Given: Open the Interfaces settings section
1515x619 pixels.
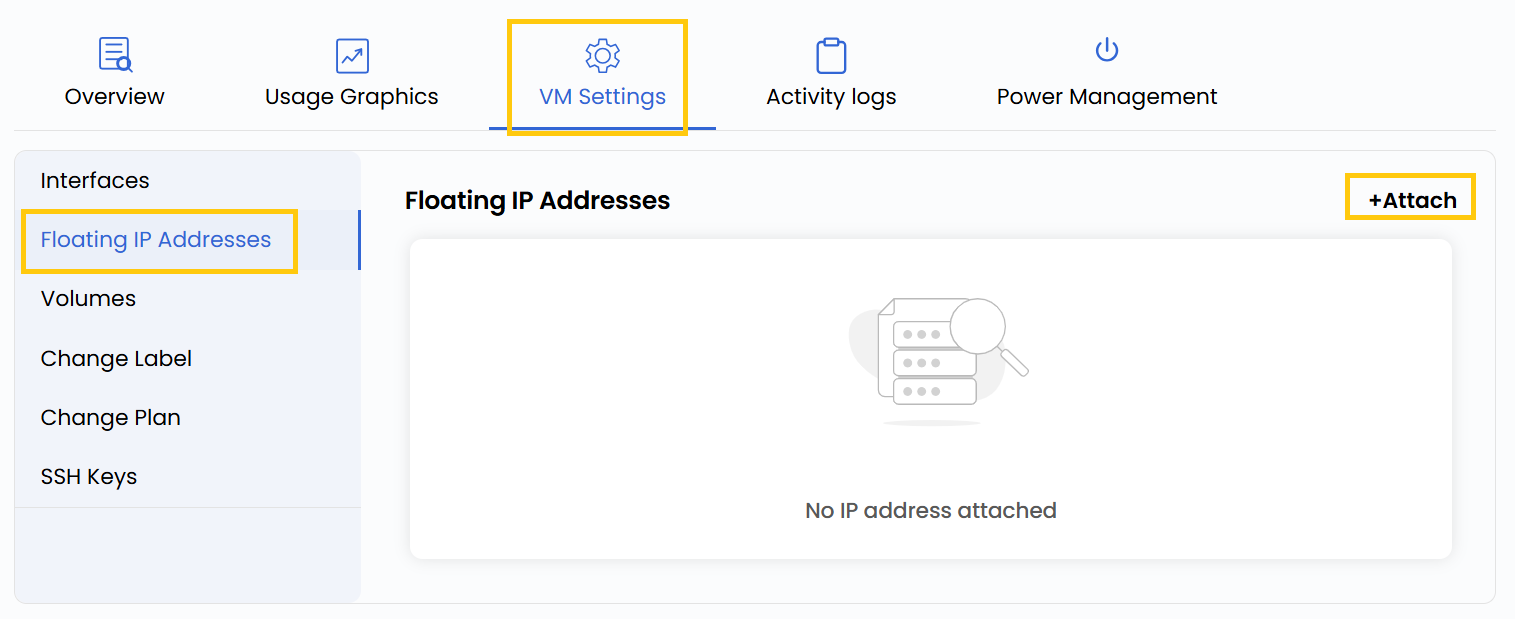Looking at the screenshot, I should point(95,180).
